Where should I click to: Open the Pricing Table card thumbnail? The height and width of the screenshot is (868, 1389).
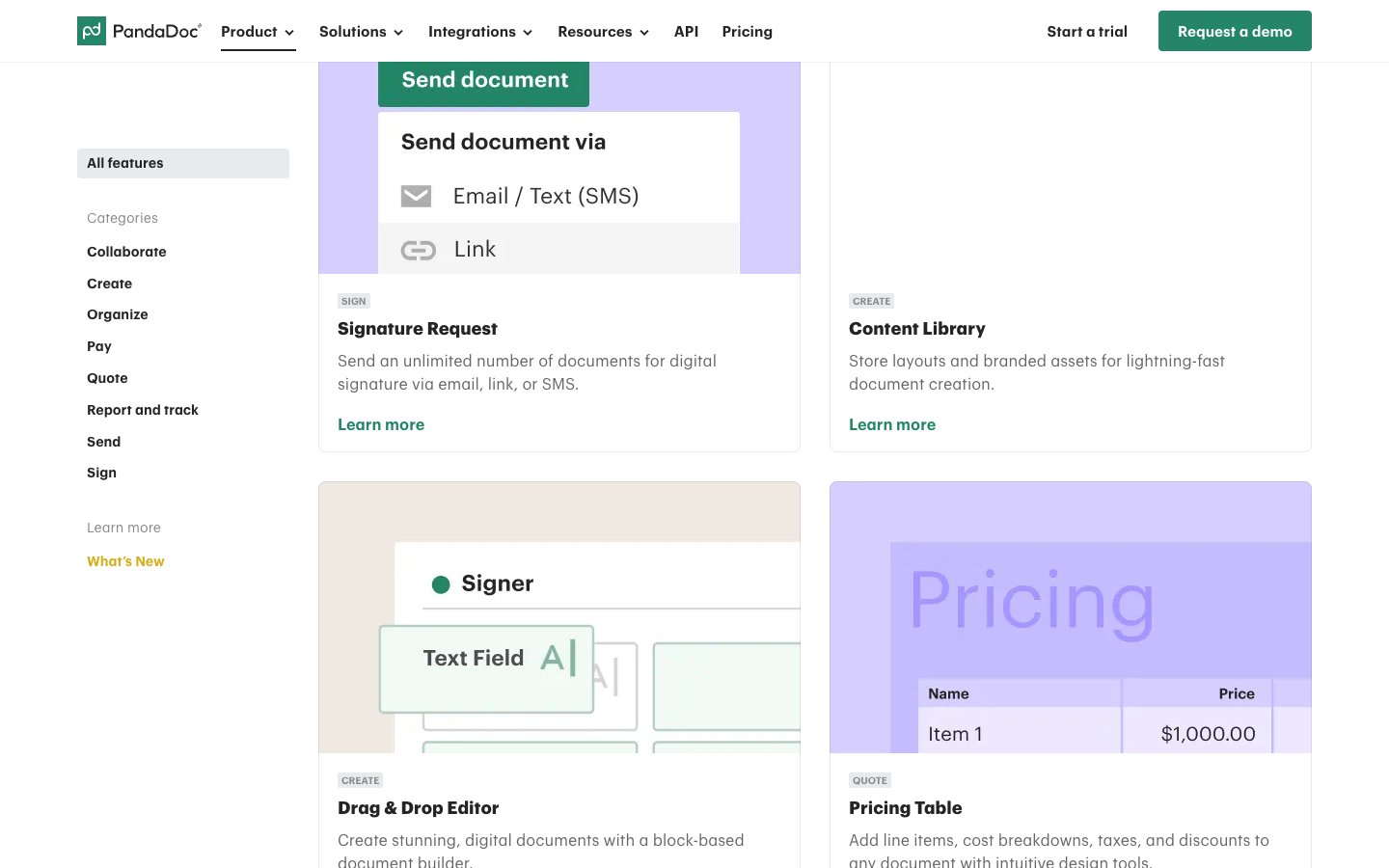click(x=1070, y=617)
